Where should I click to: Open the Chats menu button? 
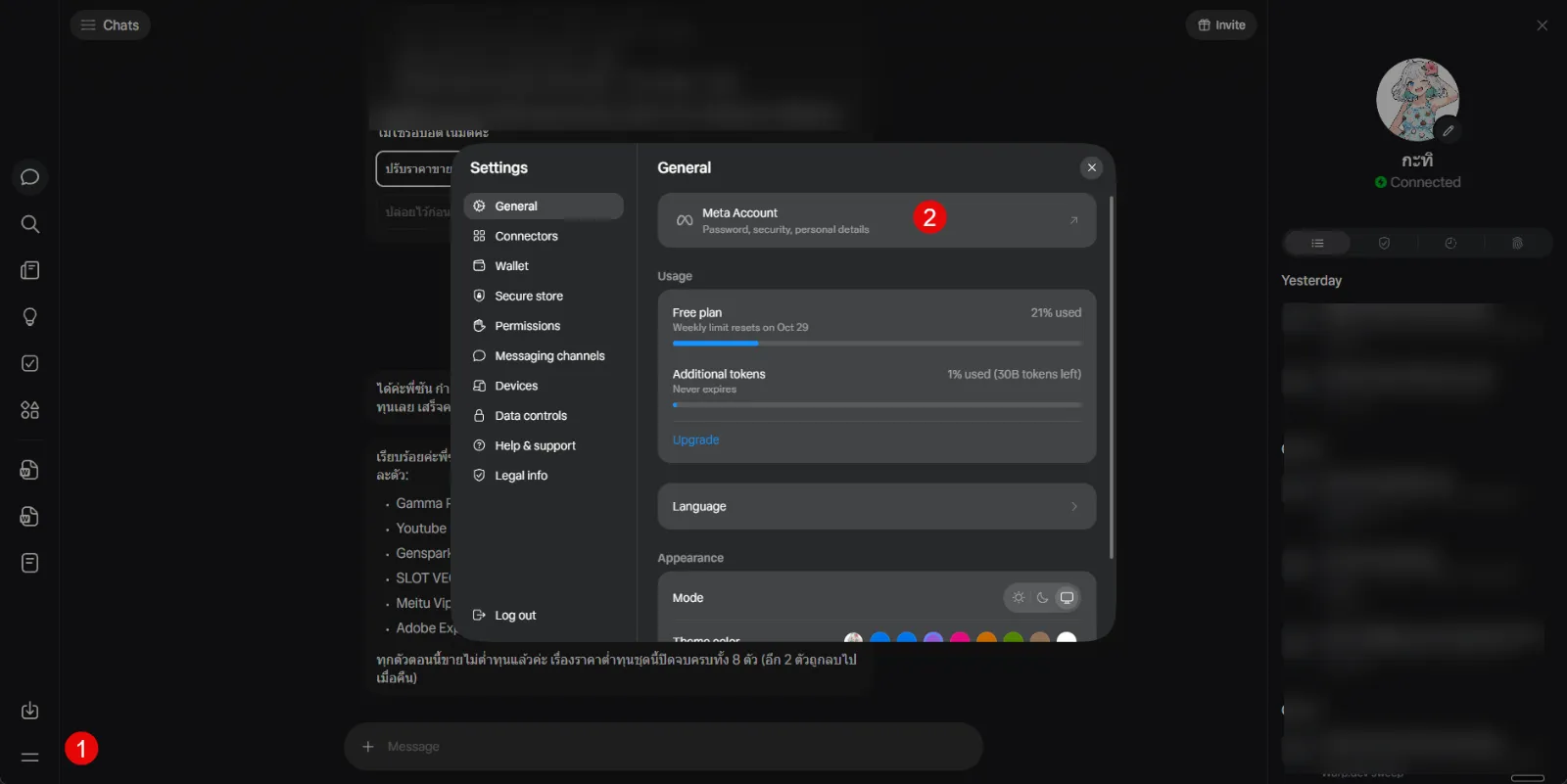(110, 25)
